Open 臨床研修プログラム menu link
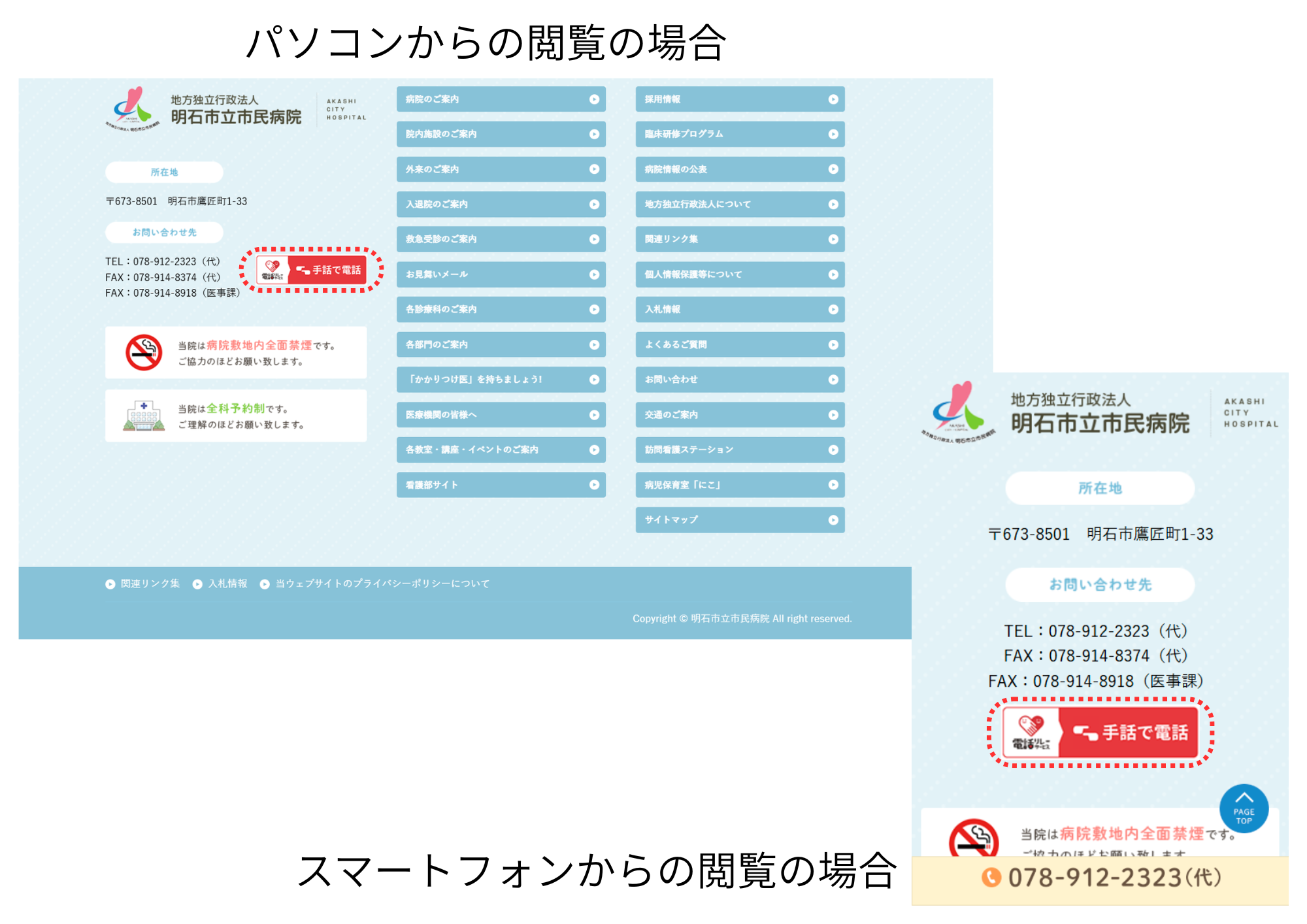The image size is (1307, 924). pyautogui.click(x=740, y=134)
